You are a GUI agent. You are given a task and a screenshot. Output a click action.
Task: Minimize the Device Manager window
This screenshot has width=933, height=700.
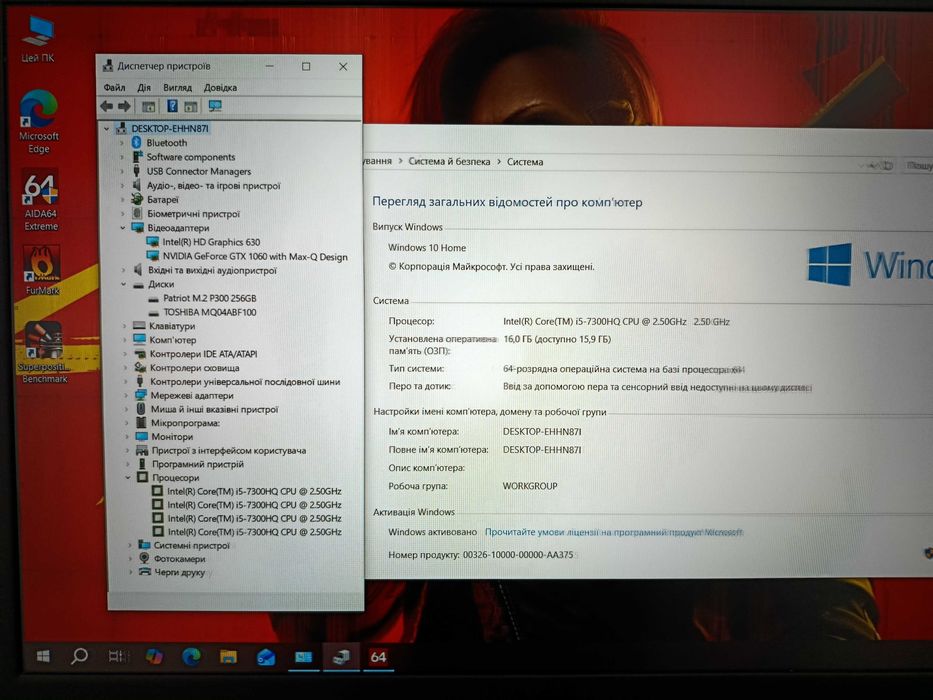270,67
